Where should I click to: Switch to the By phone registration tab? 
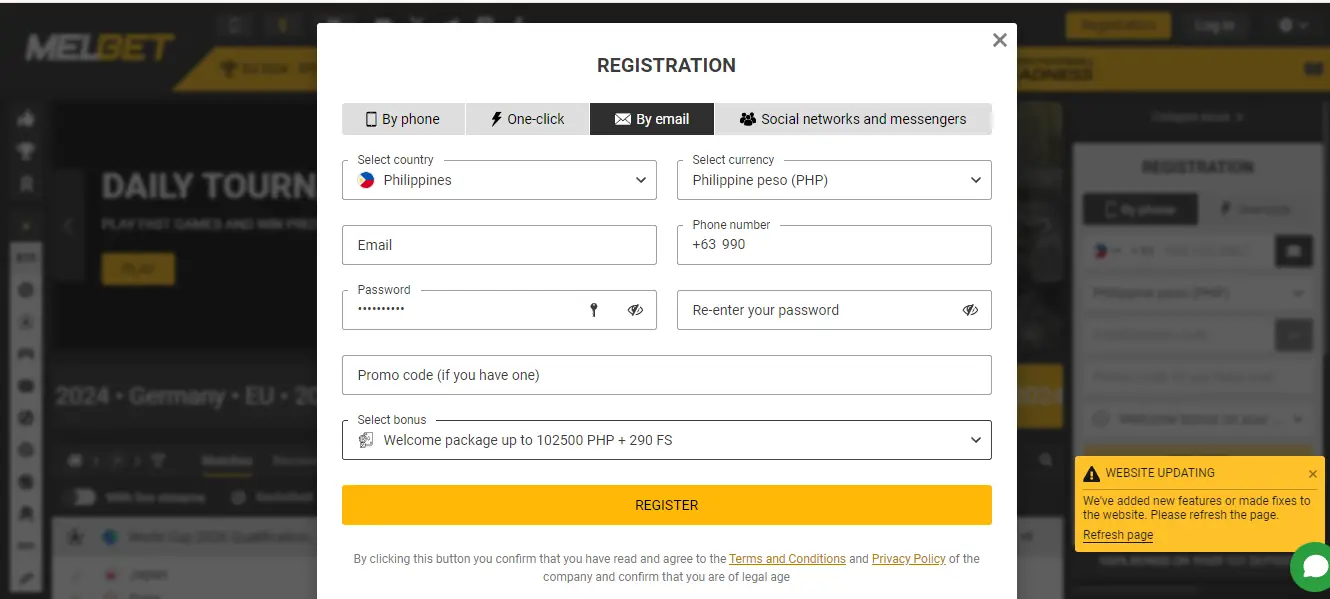pyautogui.click(x=403, y=118)
